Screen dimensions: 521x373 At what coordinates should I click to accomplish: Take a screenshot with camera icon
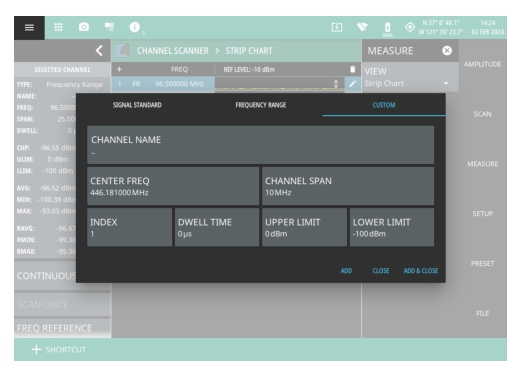[84, 27]
